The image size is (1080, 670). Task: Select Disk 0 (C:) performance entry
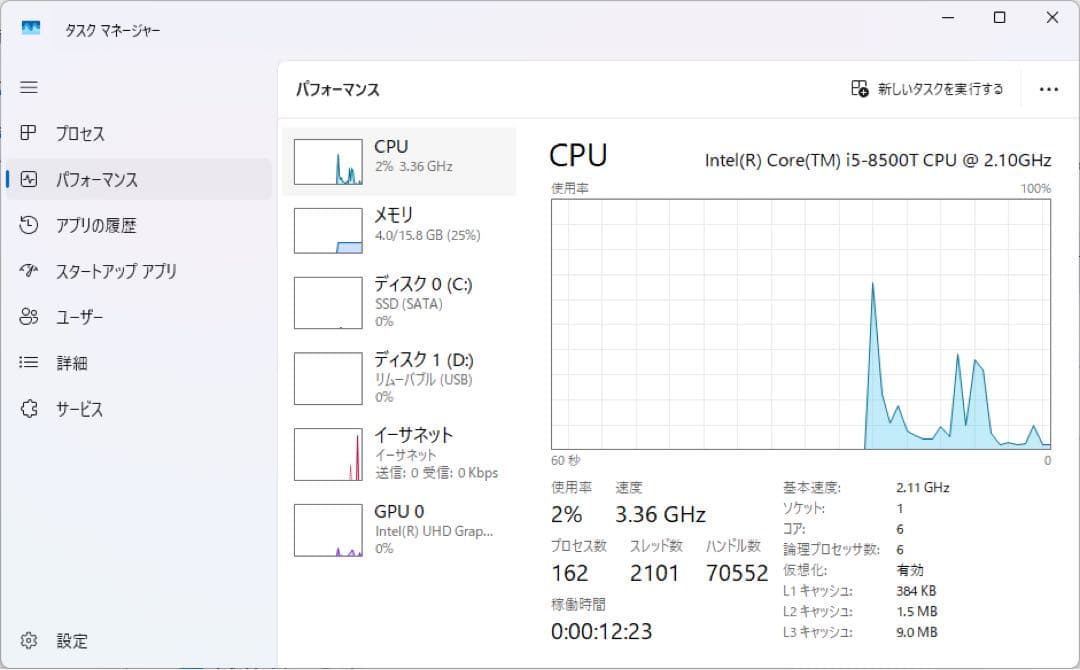(x=400, y=302)
